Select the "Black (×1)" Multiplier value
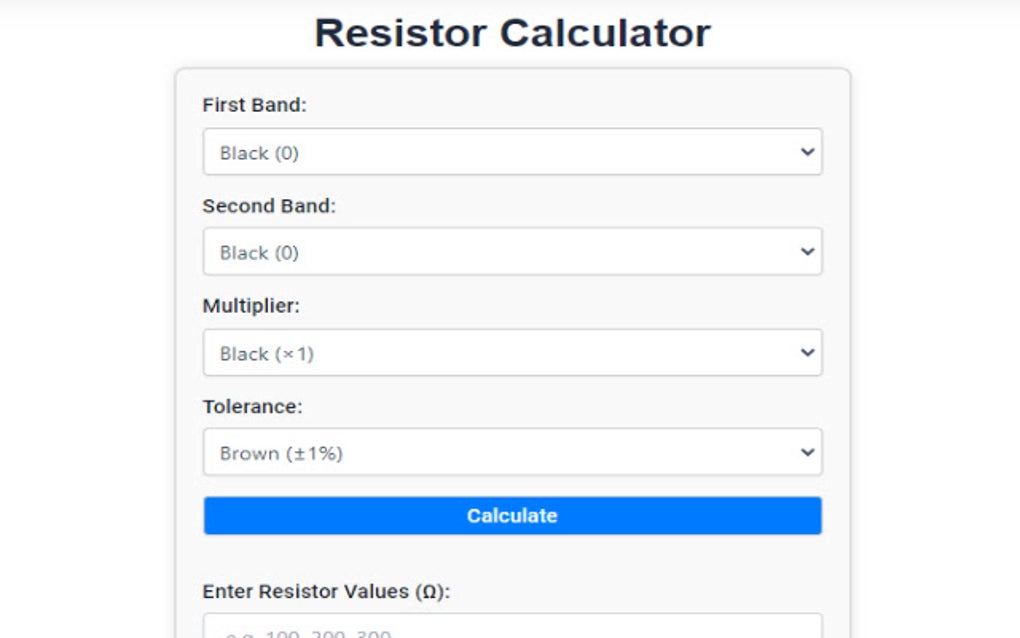The width and height of the screenshot is (1020, 638). tap(512, 352)
